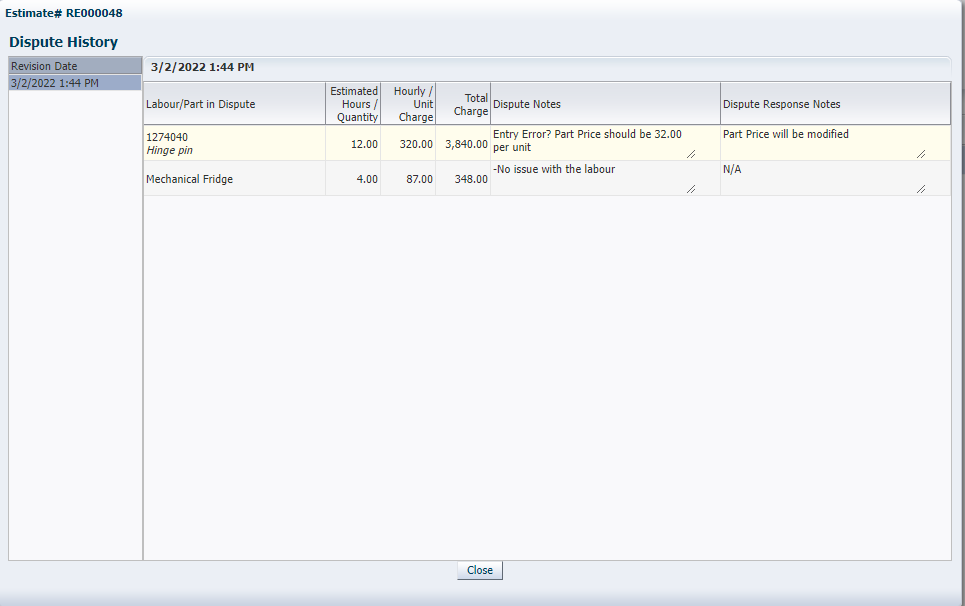Click the 3,840.00 total charge value
This screenshot has height=606, width=965.
pyautogui.click(x=466, y=144)
